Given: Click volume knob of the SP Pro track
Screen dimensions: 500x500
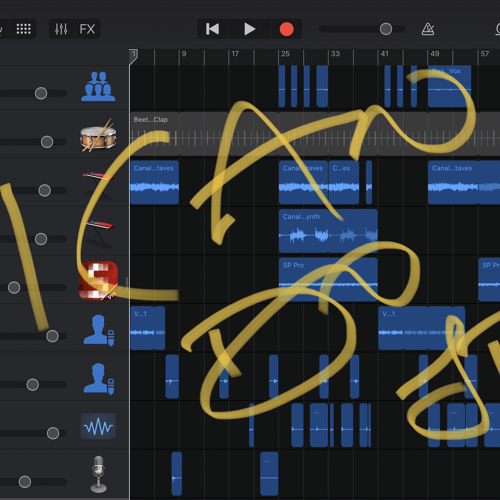Looking at the screenshot, I should [x=14, y=287].
